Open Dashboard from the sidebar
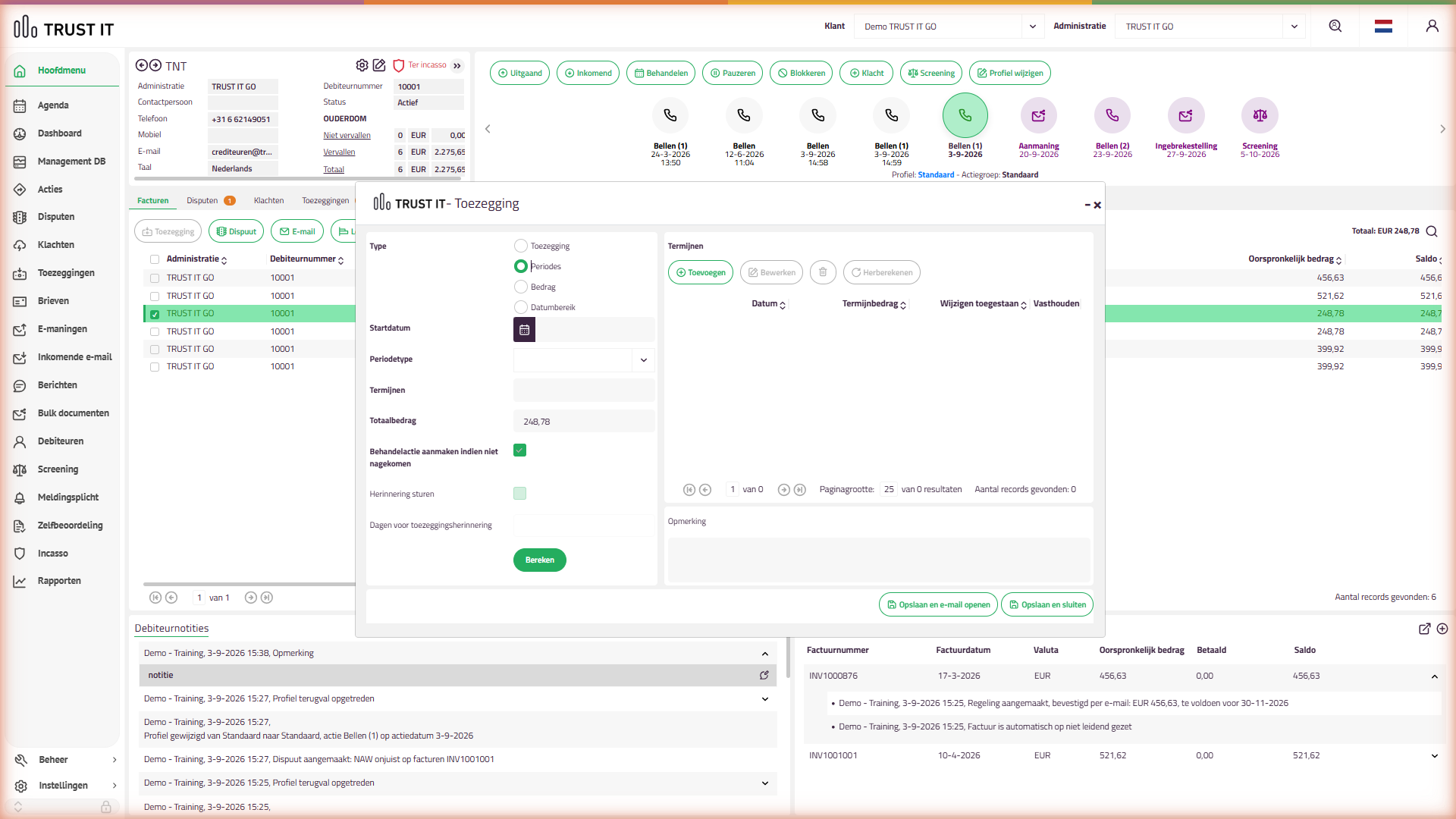Screen dimensions: 1456x819 60,133
